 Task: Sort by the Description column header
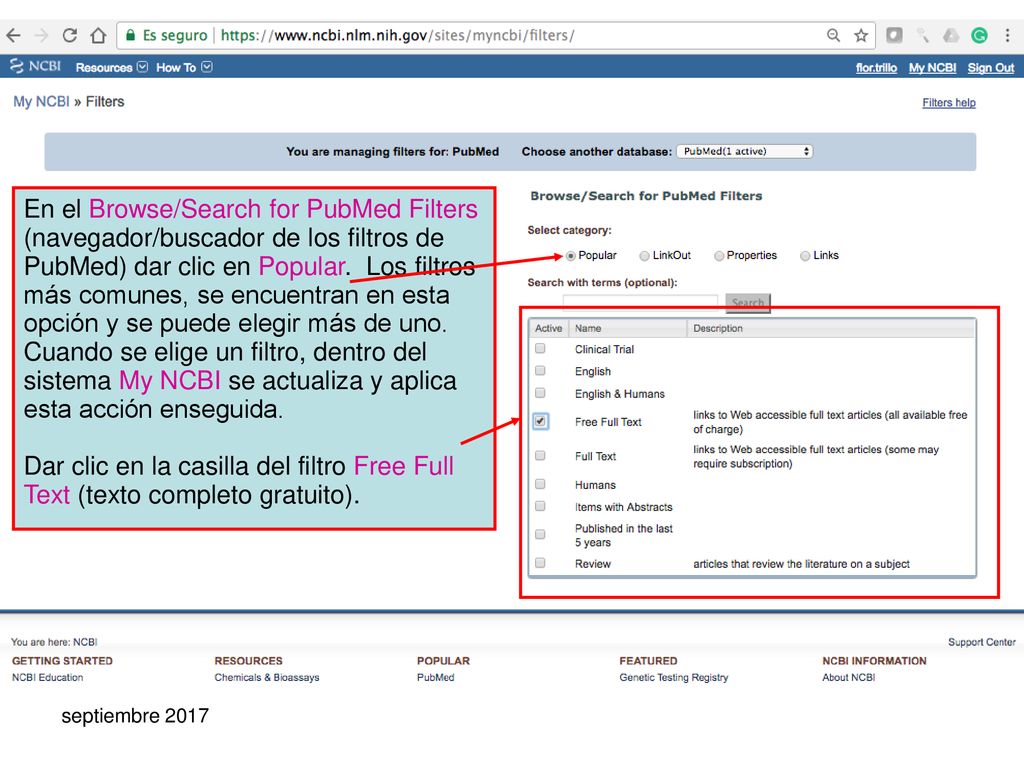[x=831, y=328]
